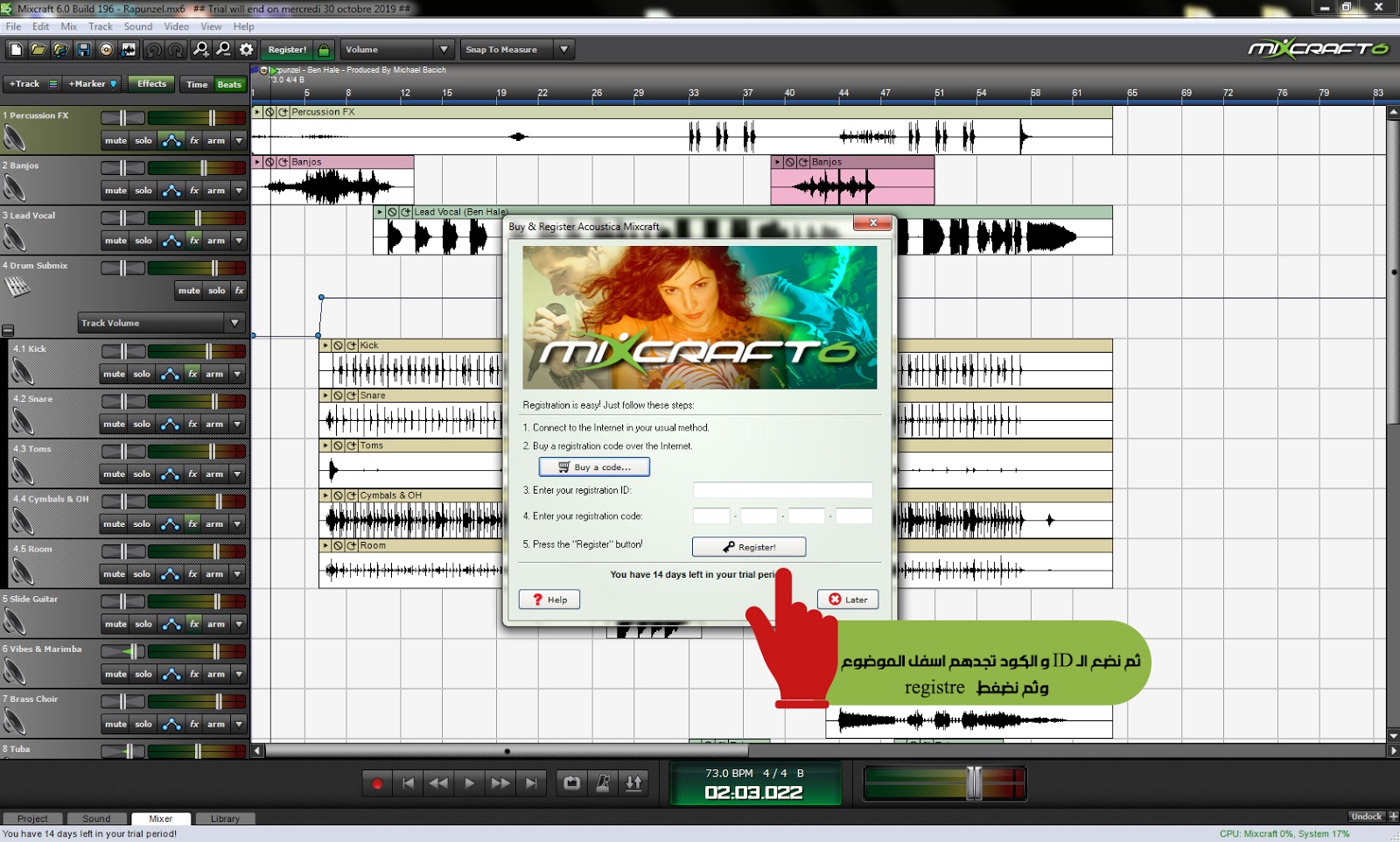The height and width of the screenshot is (842, 1400).
Task: Click the mix down to audio file icon
Action: click(129, 50)
